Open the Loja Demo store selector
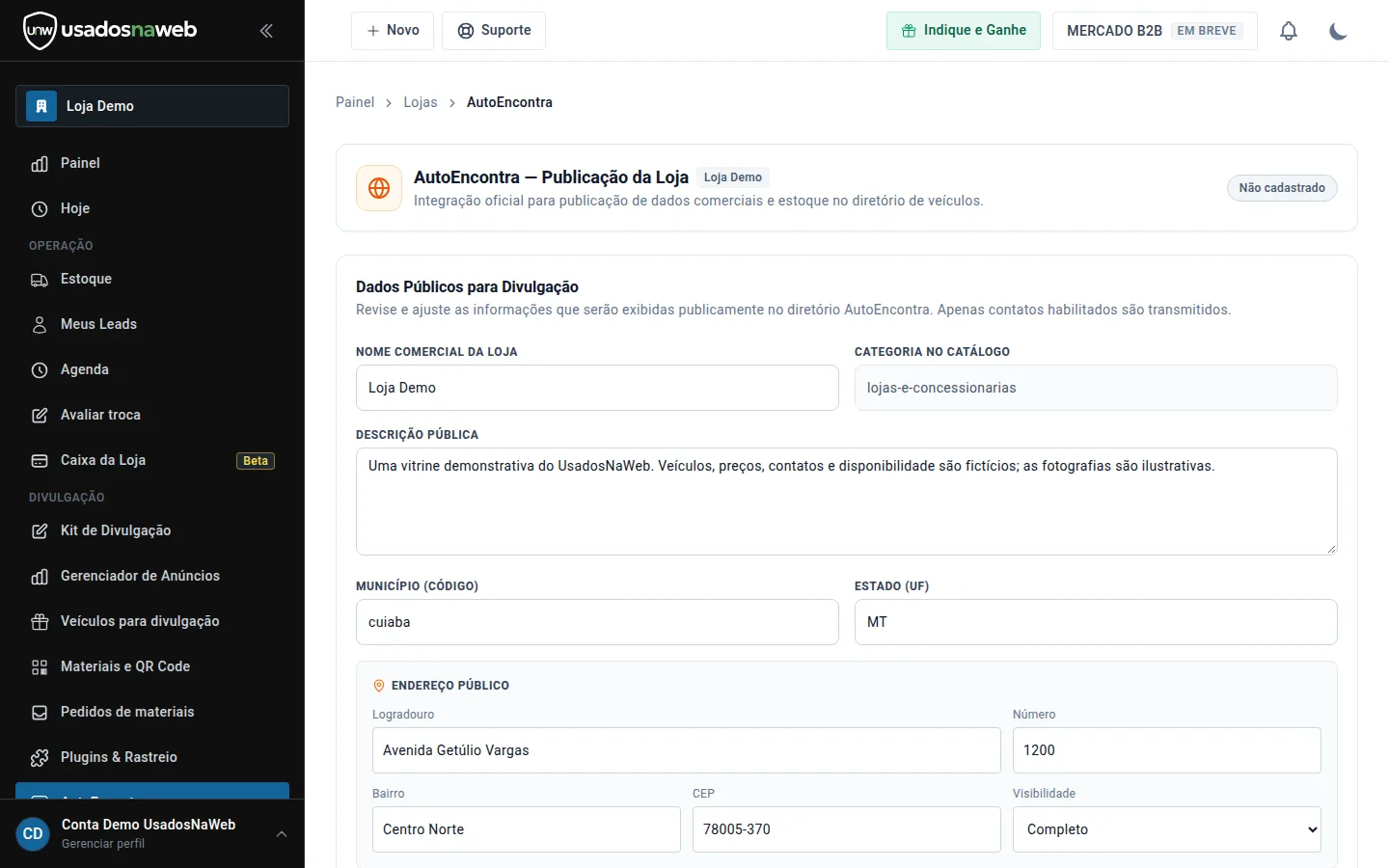 152,106
